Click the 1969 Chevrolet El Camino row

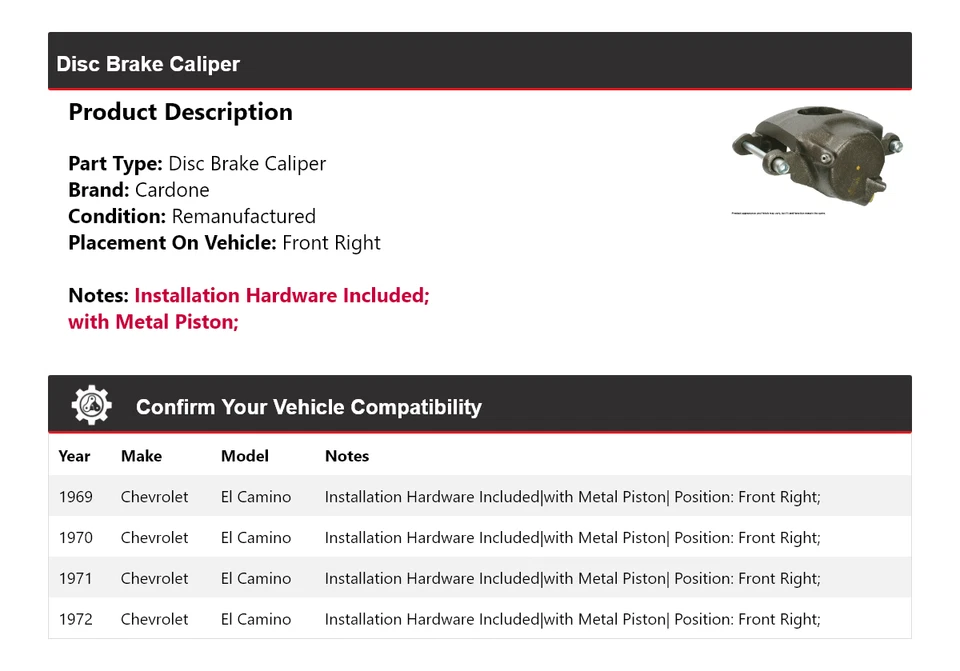tap(480, 497)
